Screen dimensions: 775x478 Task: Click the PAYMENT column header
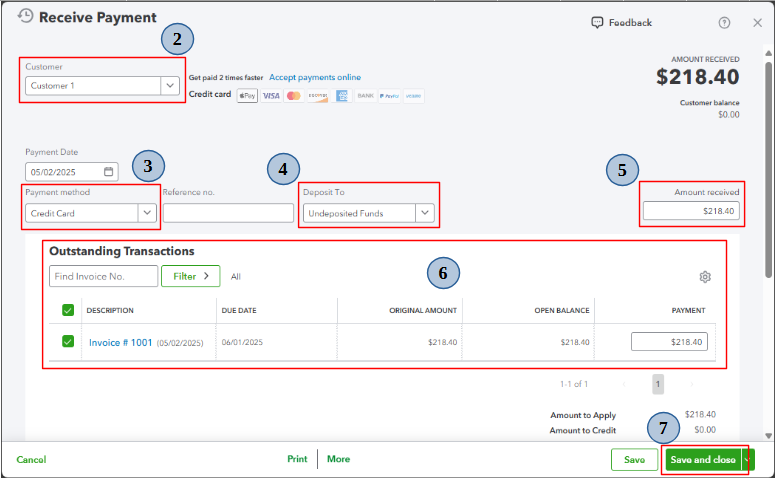pyautogui.click(x=688, y=310)
